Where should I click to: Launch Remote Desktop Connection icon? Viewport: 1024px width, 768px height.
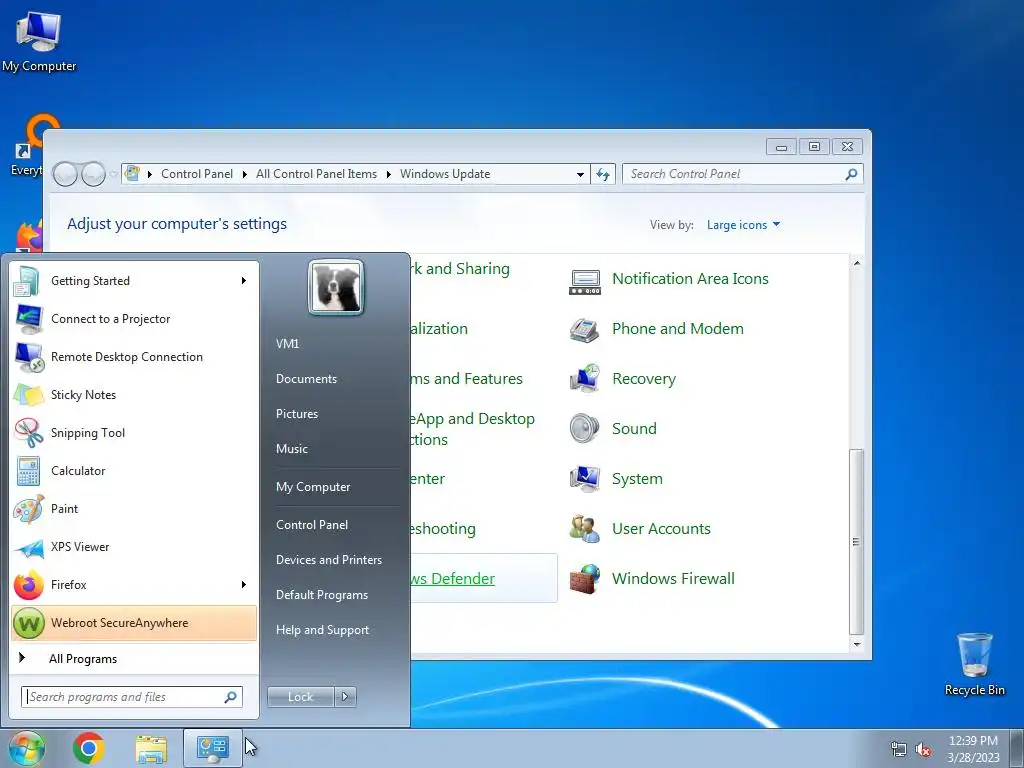coord(28,357)
